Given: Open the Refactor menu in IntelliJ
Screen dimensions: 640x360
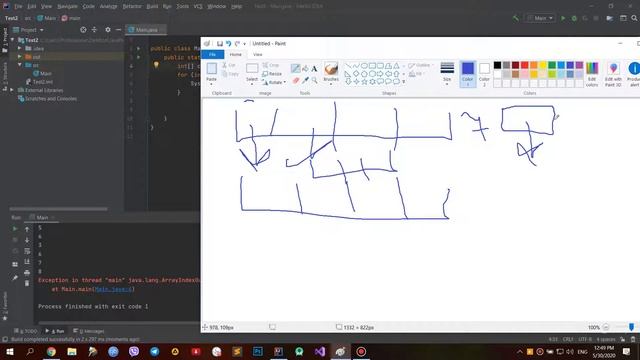Looking at the screenshot, I should point(132,7).
